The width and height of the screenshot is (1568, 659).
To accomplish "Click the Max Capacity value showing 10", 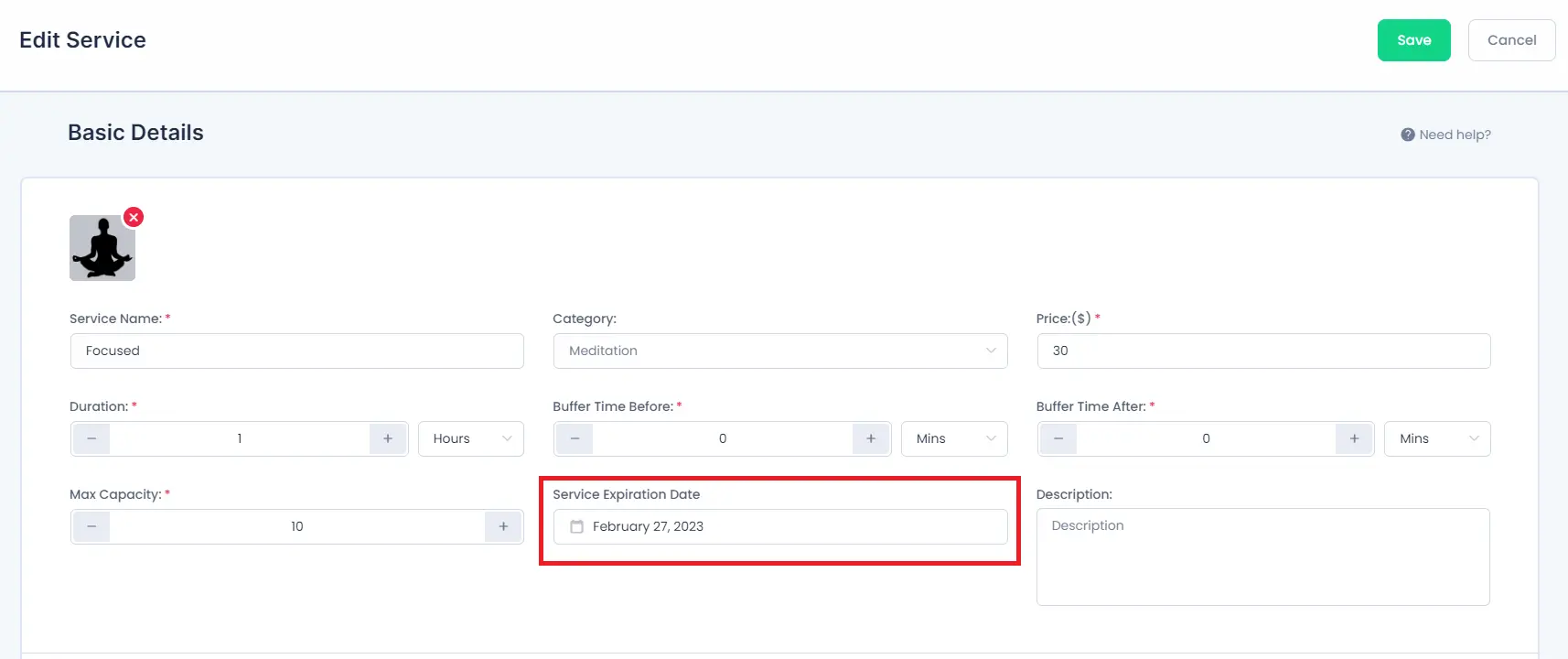I will [297, 526].
